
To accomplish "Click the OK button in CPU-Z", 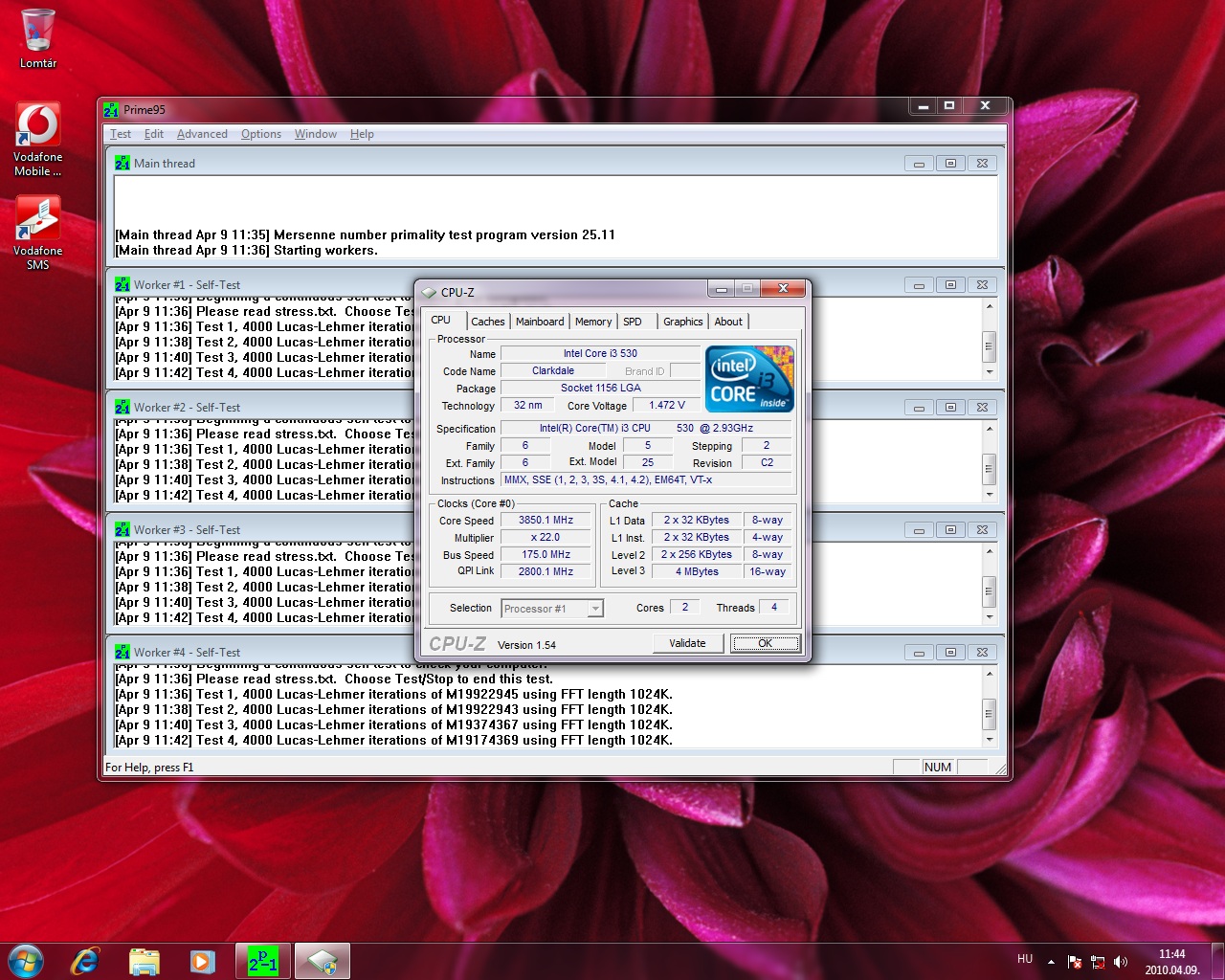I will coord(765,643).
